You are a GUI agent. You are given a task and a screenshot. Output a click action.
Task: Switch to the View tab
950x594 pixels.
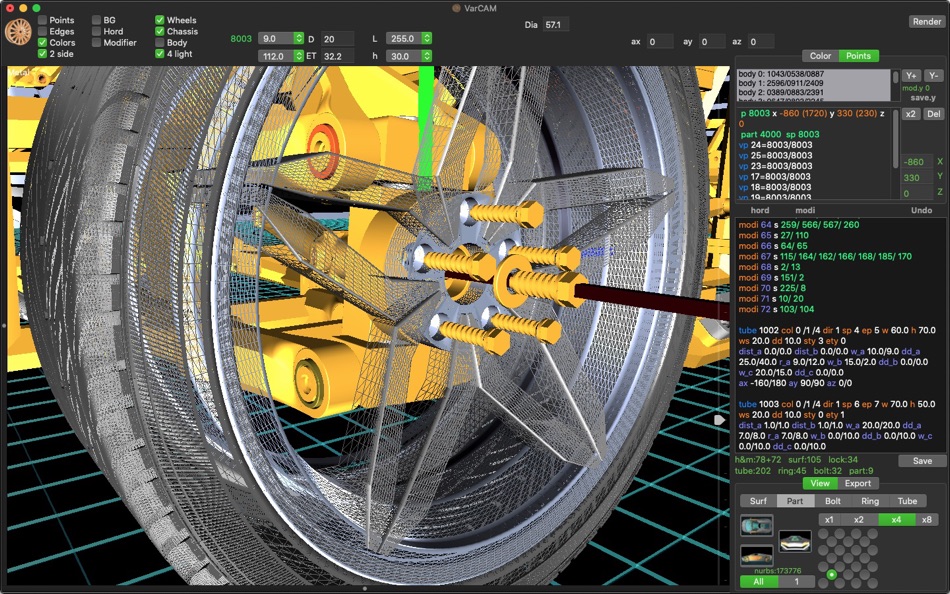(820, 483)
